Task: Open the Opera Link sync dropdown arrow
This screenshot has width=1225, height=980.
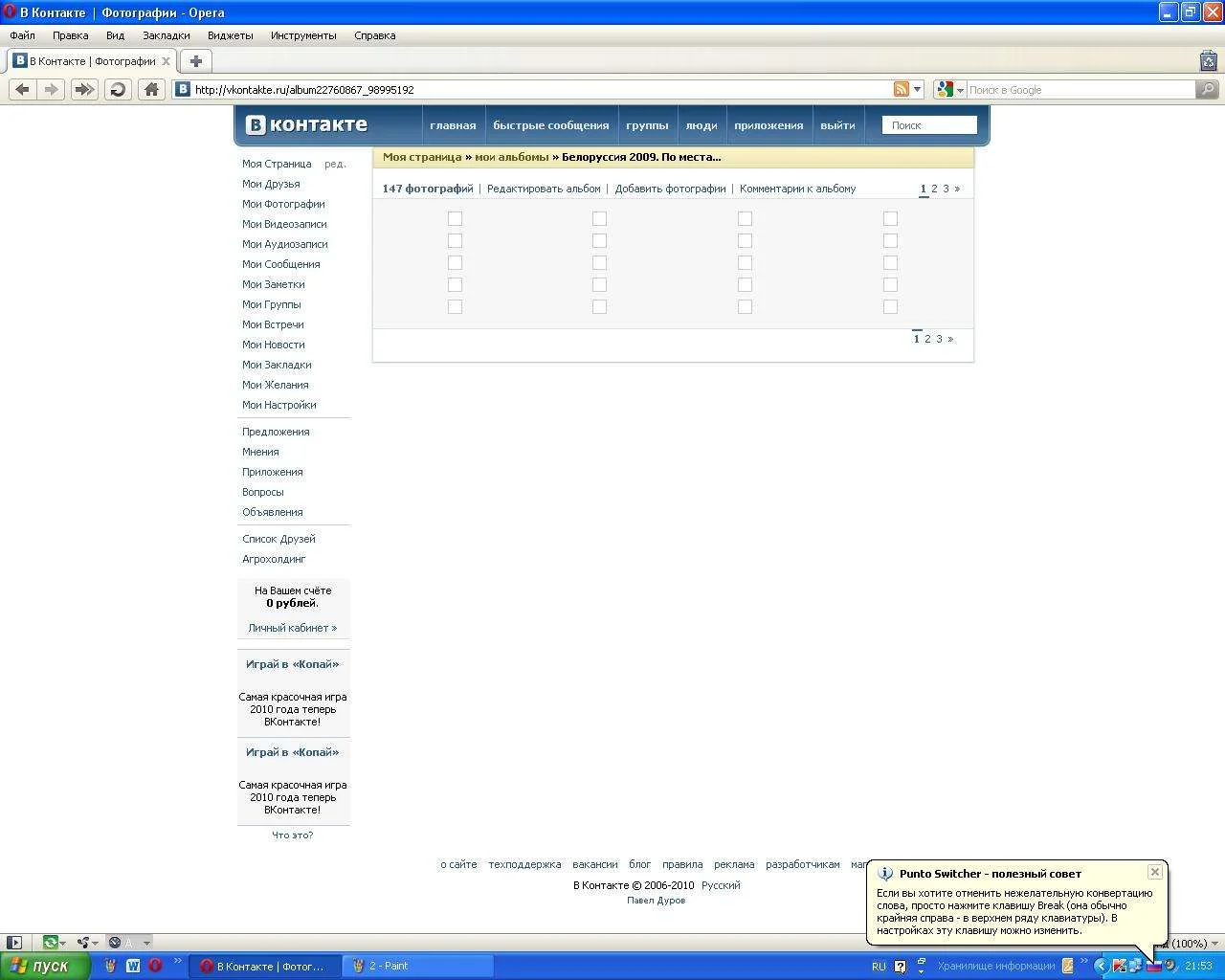Action: click(63, 943)
